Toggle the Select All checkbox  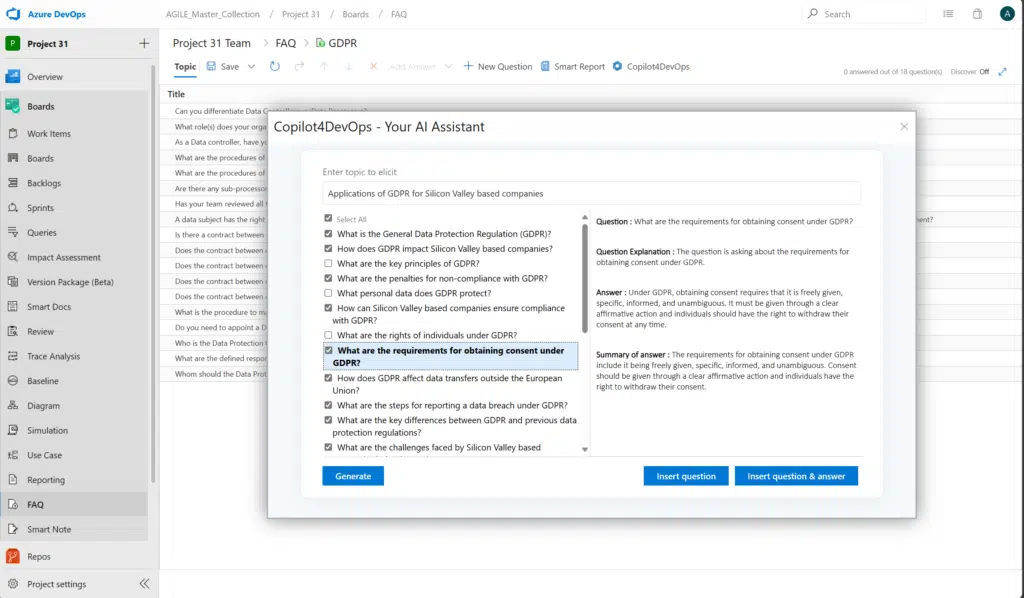(329, 219)
